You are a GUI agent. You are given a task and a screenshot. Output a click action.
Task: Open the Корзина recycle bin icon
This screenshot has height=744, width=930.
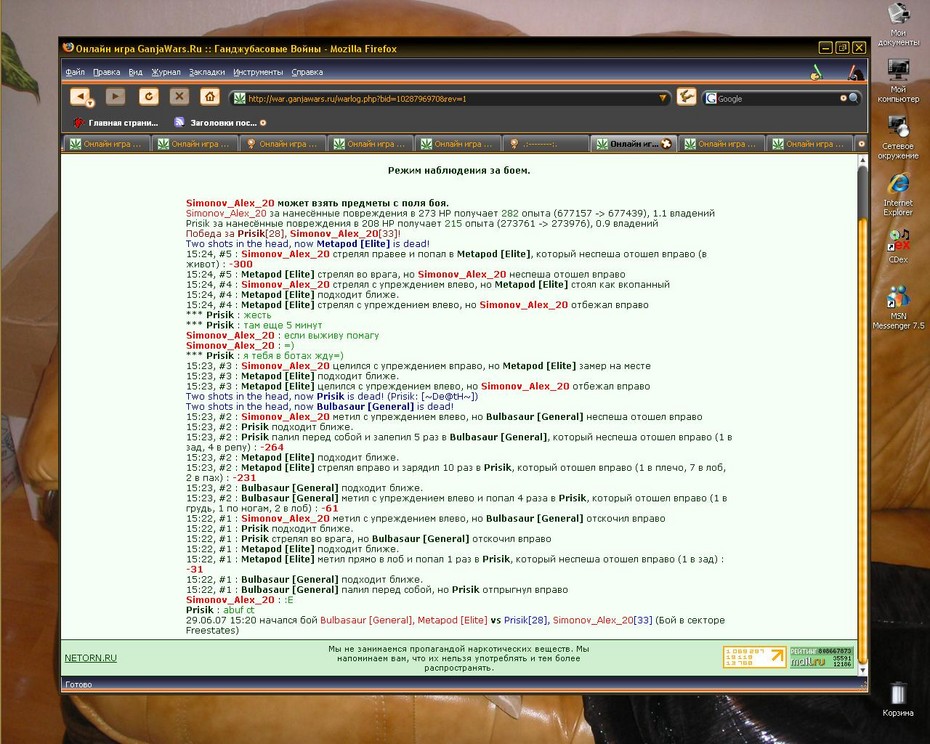(x=897, y=699)
